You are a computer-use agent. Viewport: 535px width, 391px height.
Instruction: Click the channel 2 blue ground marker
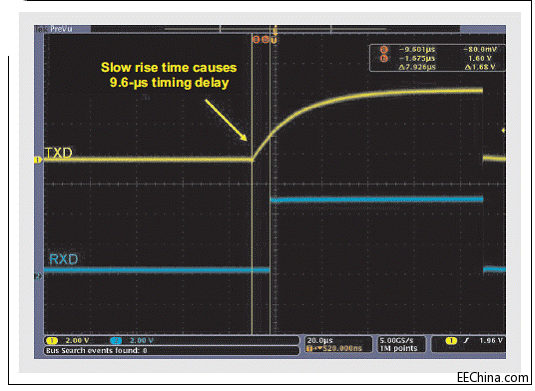38,276
